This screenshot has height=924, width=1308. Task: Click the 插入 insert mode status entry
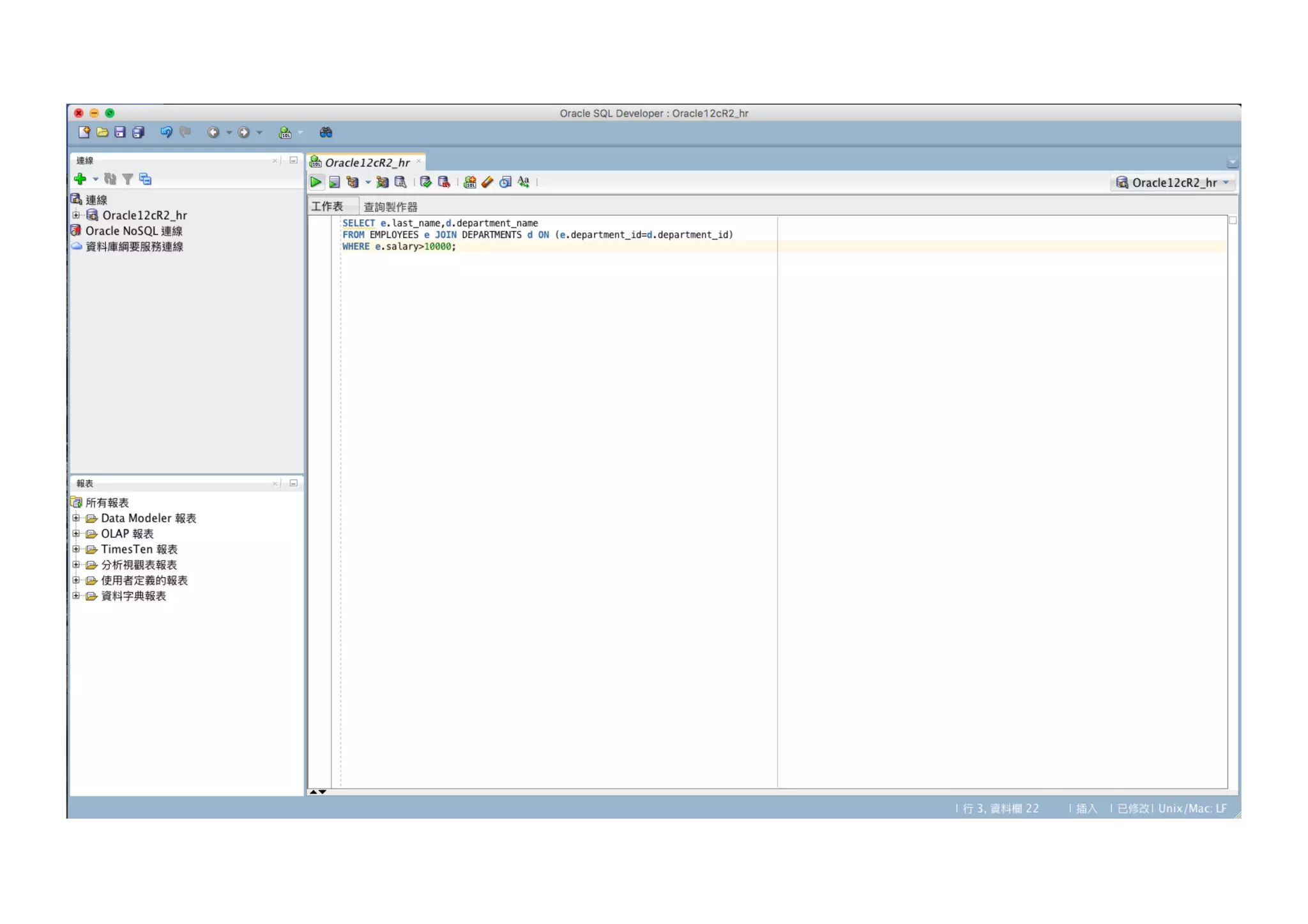(1086, 808)
